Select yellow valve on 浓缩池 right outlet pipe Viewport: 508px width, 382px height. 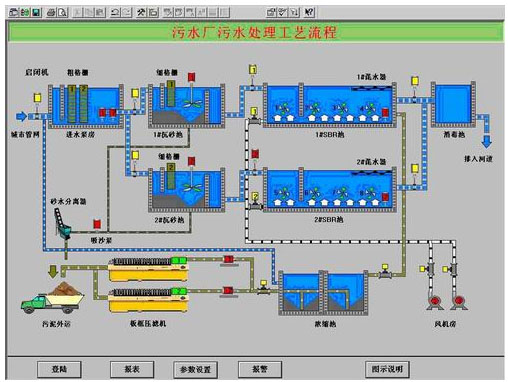(x=385, y=271)
